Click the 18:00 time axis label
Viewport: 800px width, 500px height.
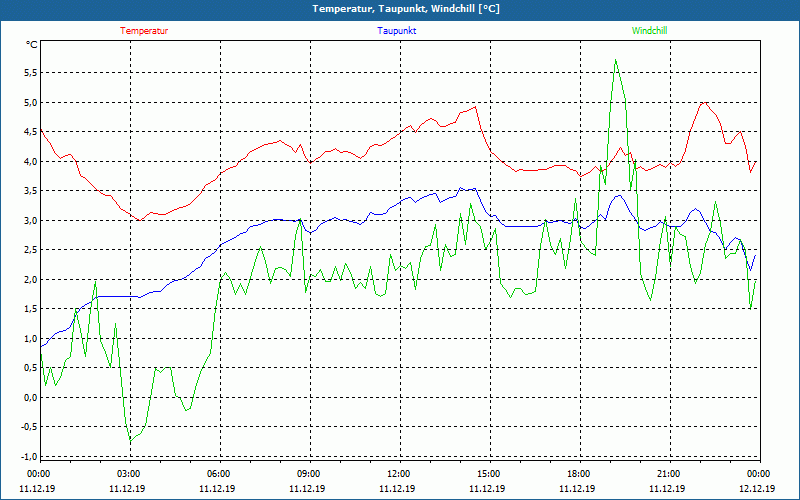pos(579,474)
